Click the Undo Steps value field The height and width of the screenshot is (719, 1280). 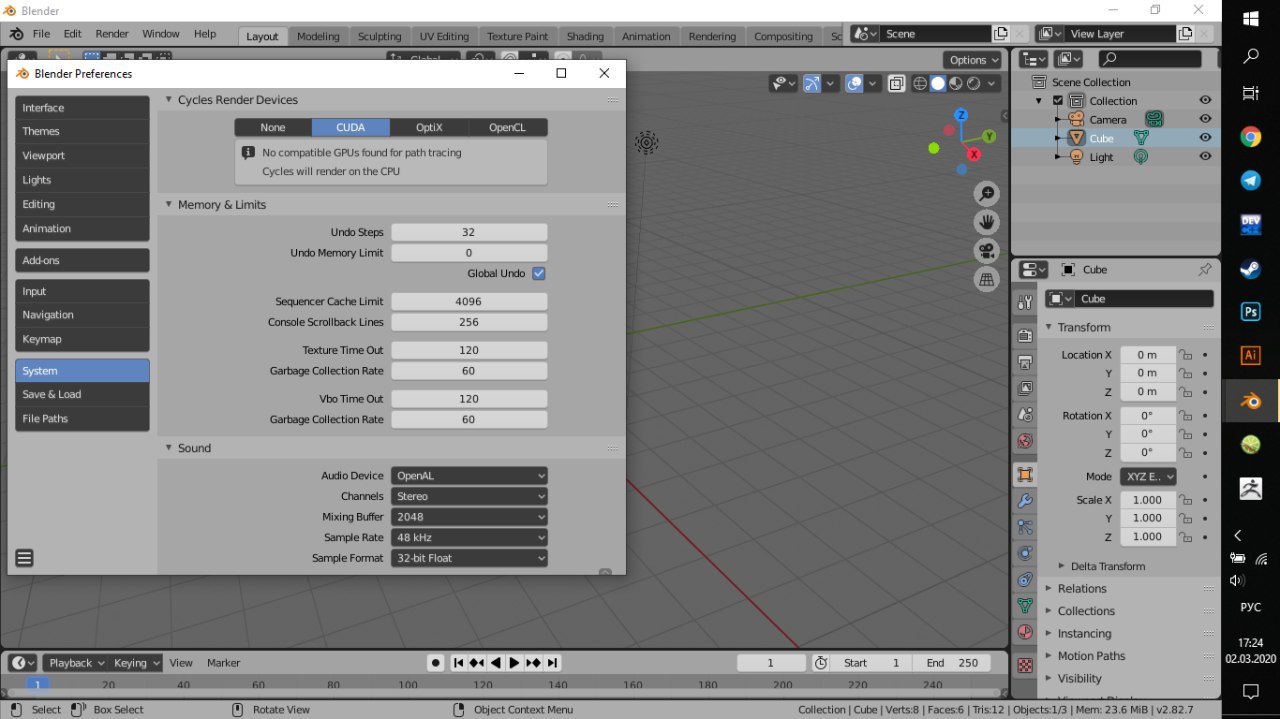[469, 232]
